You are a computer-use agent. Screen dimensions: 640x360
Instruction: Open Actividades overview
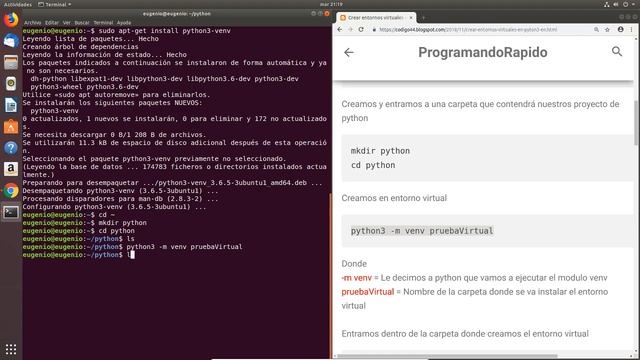[x=18, y=4]
